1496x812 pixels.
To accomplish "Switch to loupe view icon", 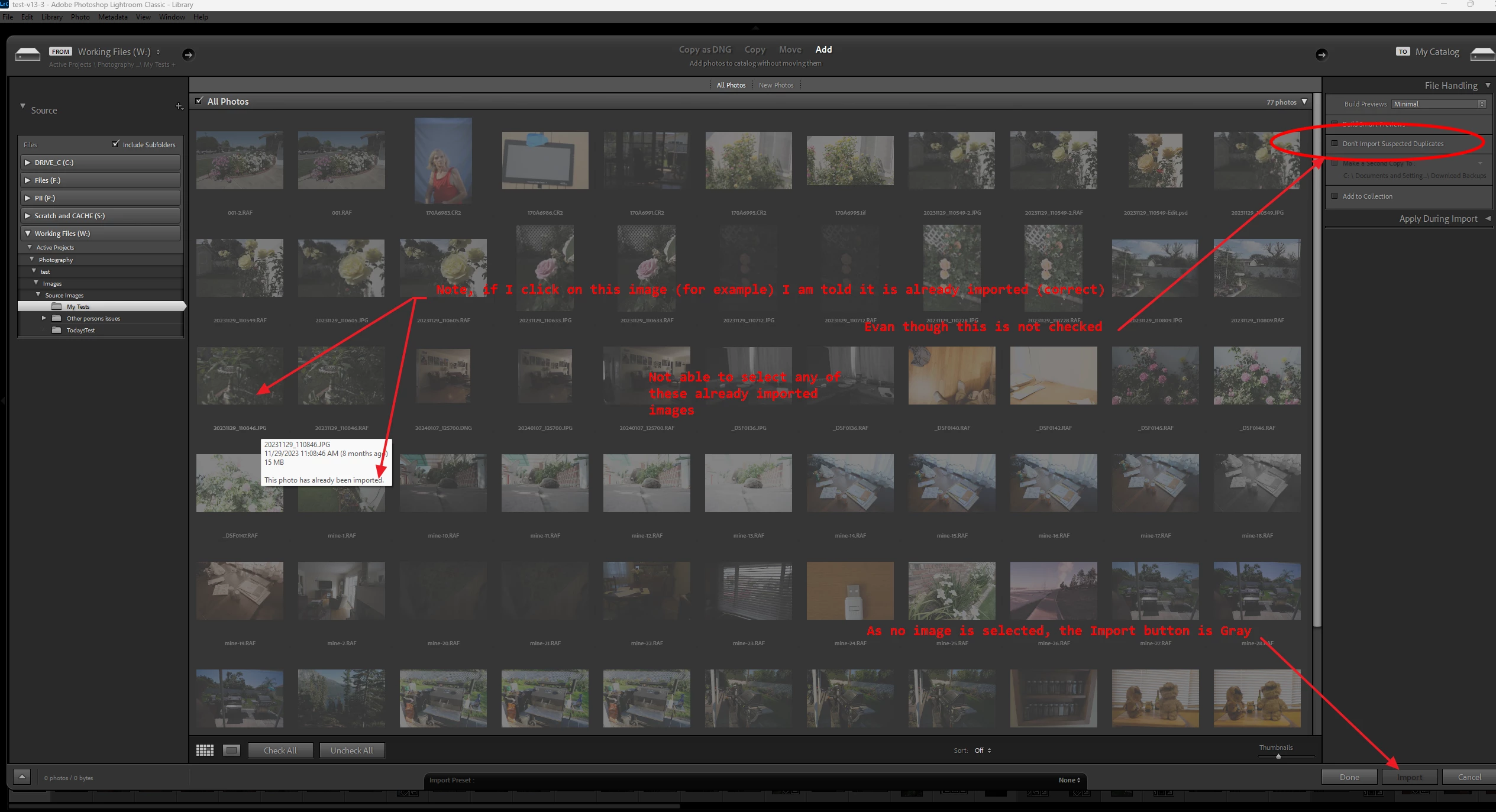I will click(x=231, y=750).
